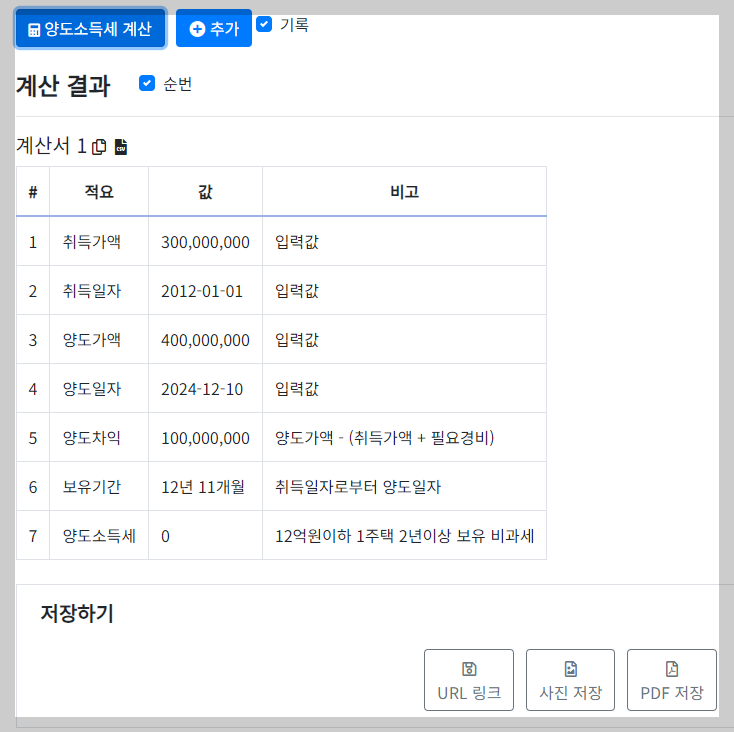
Task: Click the 취득일자로부터 양도일자 note
Action: (358, 487)
